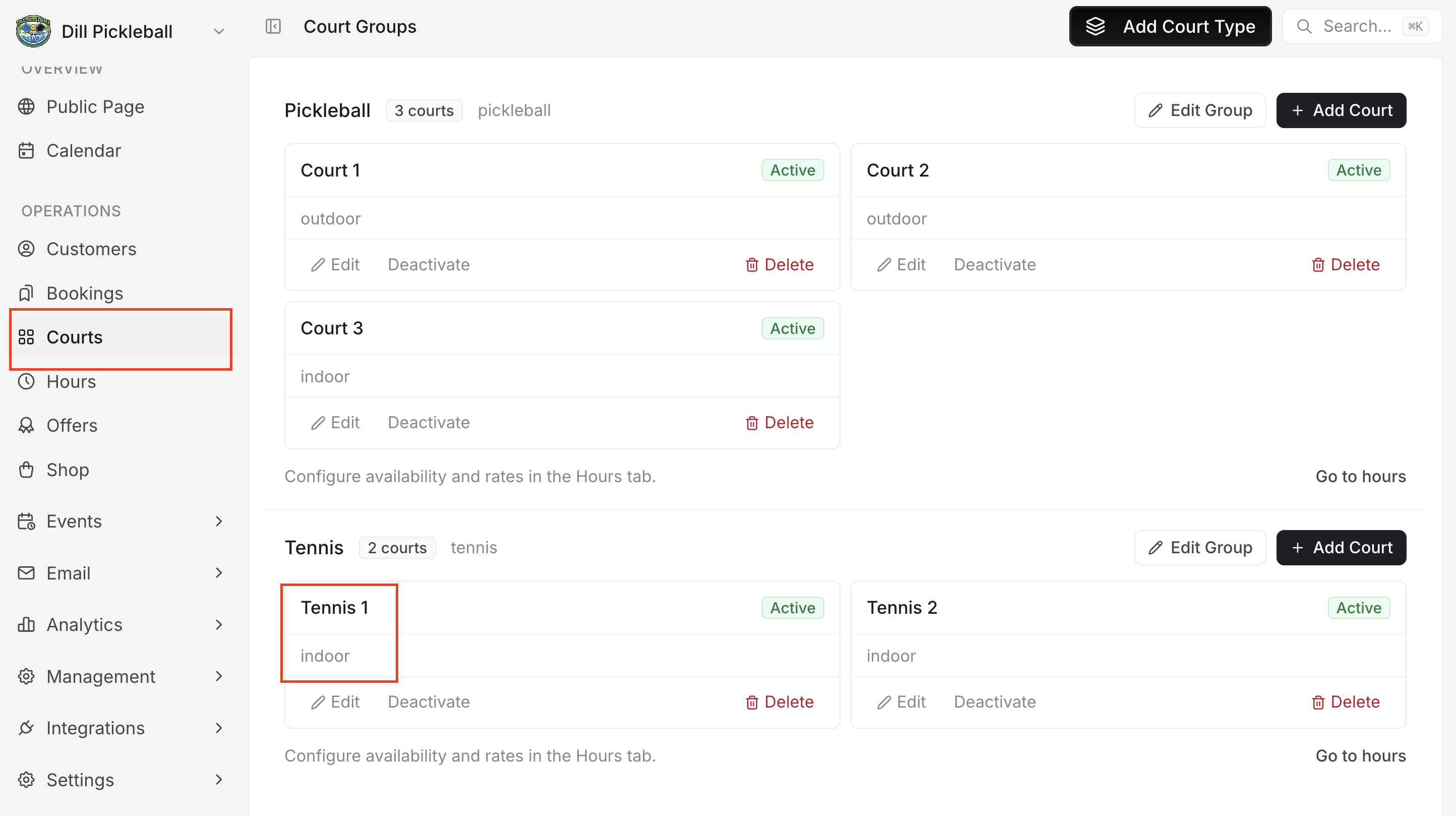
Task: Click the 3 courts count badge
Action: pos(424,110)
